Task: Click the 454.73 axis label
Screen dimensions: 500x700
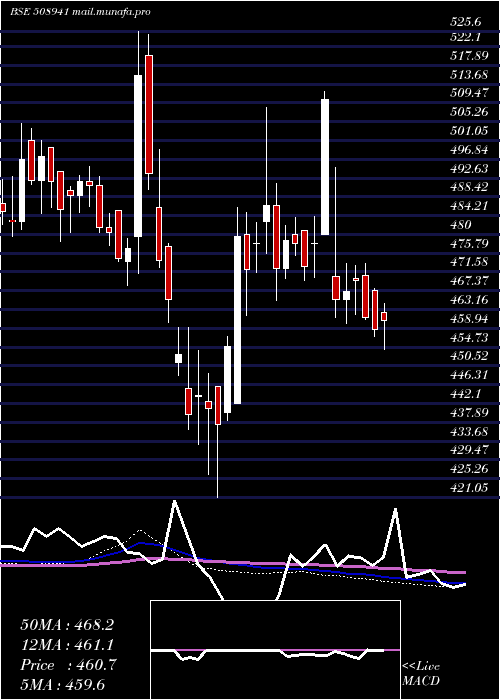Action: (469, 338)
